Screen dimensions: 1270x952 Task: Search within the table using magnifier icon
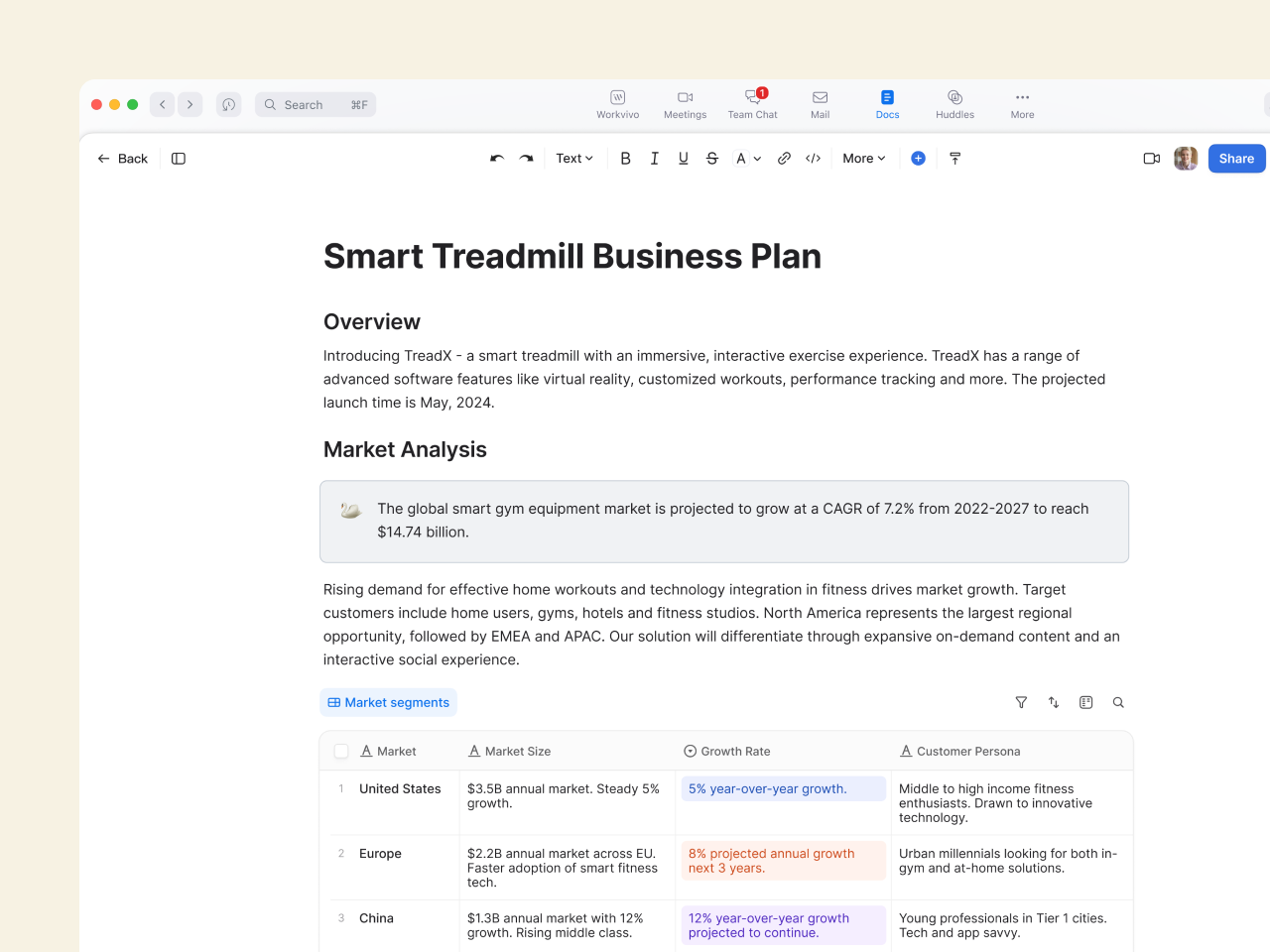pyautogui.click(x=1118, y=702)
